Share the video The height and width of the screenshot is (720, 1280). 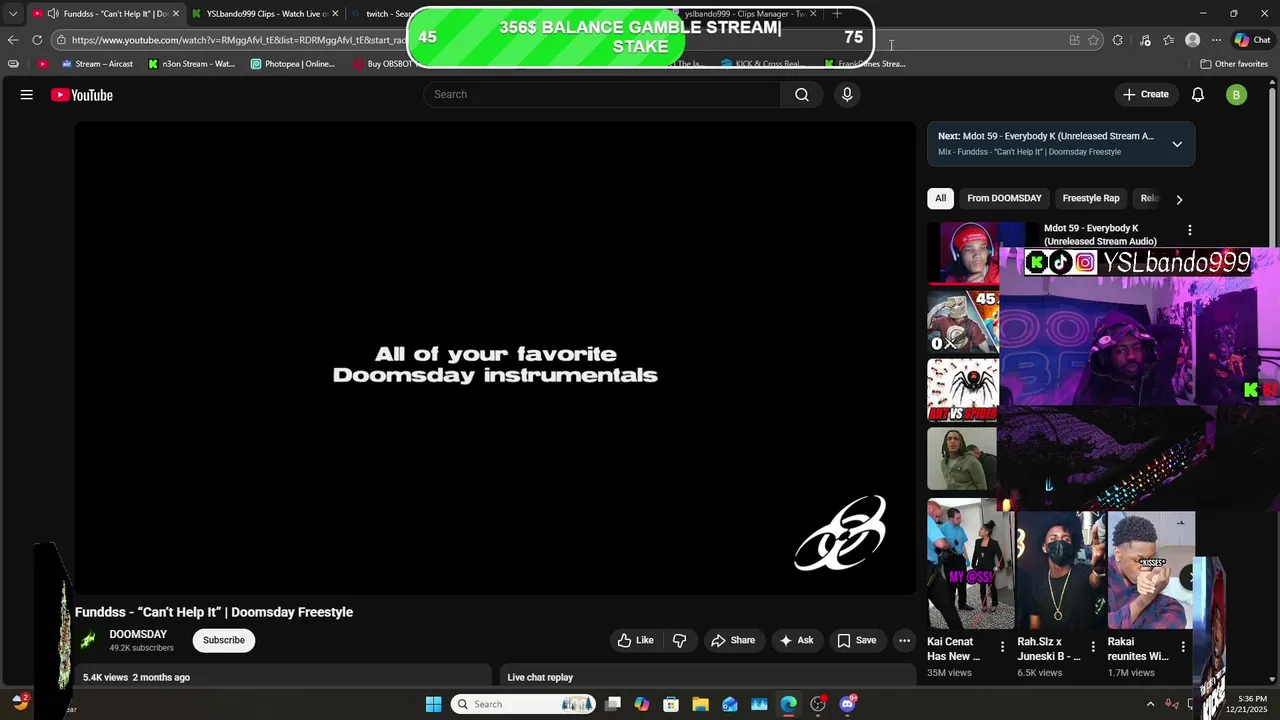[733, 640]
